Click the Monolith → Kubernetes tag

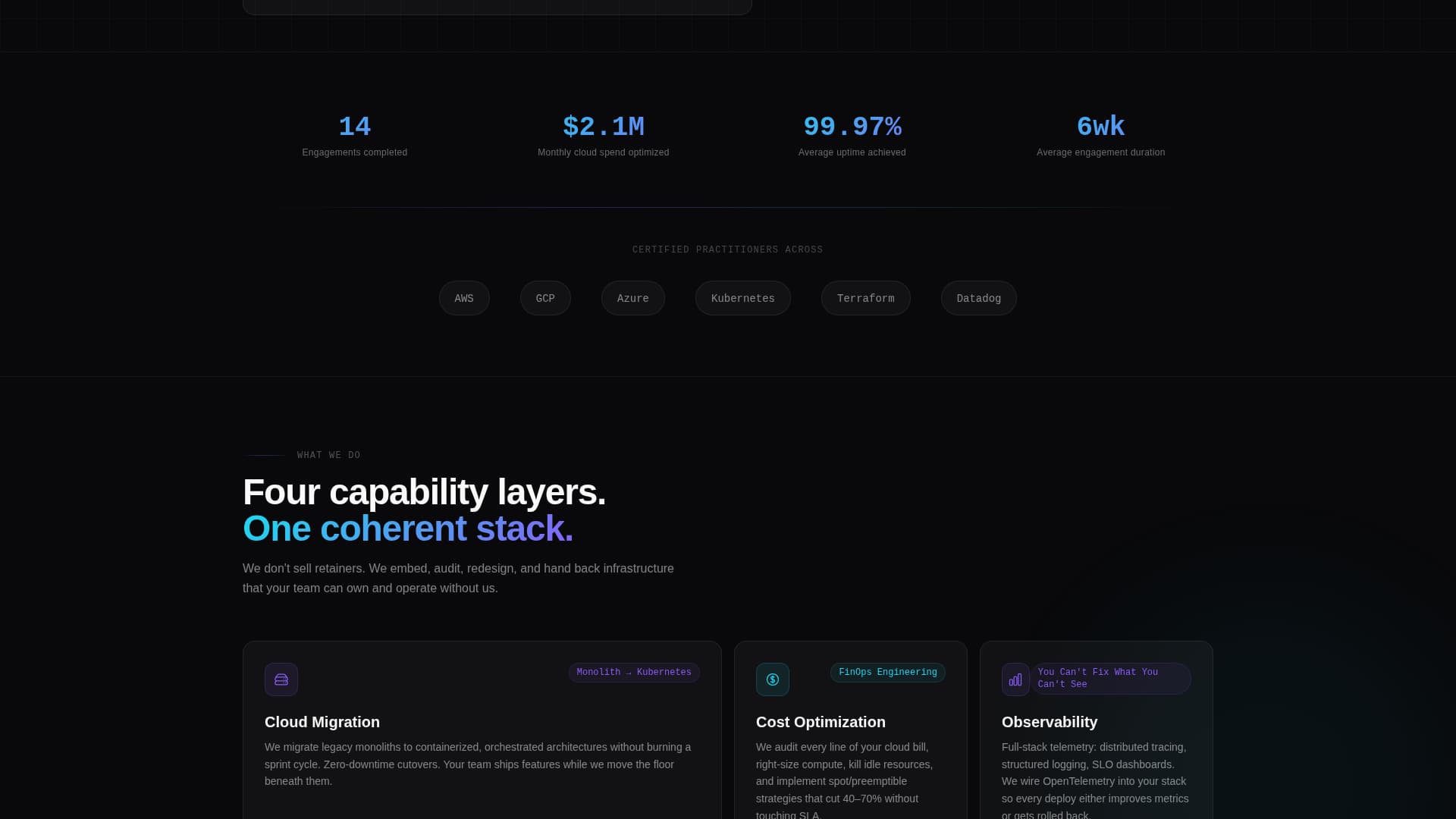(x=634, y=673)
